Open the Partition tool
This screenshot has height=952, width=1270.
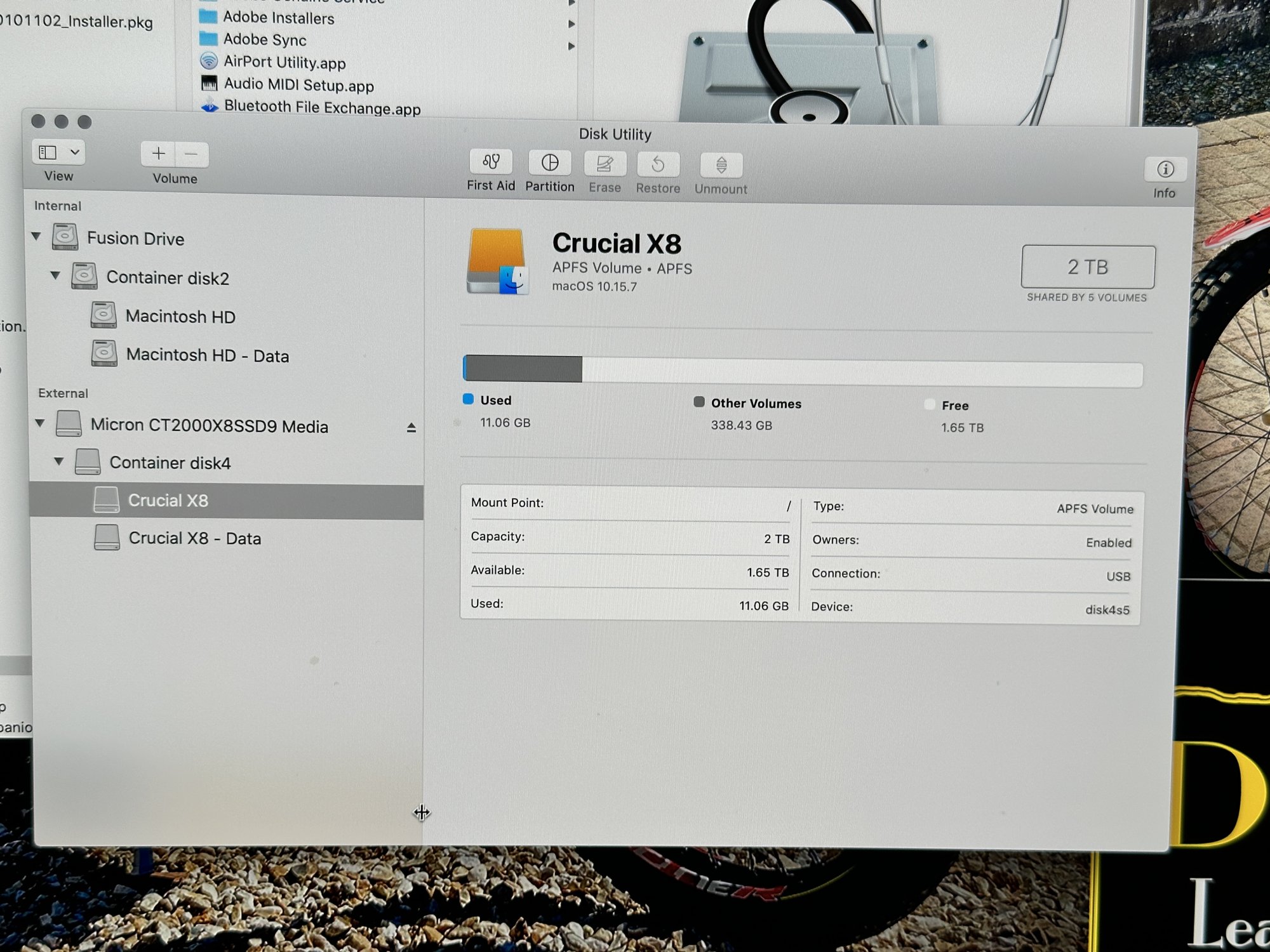click(x=550, y=163)
